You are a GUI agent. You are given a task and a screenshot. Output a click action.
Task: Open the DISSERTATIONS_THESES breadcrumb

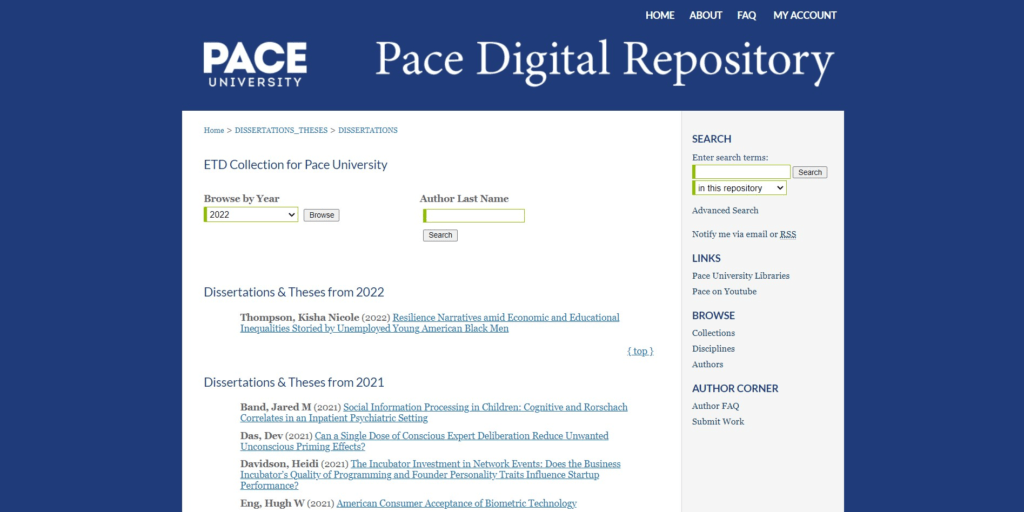click(x=281, y=131)
